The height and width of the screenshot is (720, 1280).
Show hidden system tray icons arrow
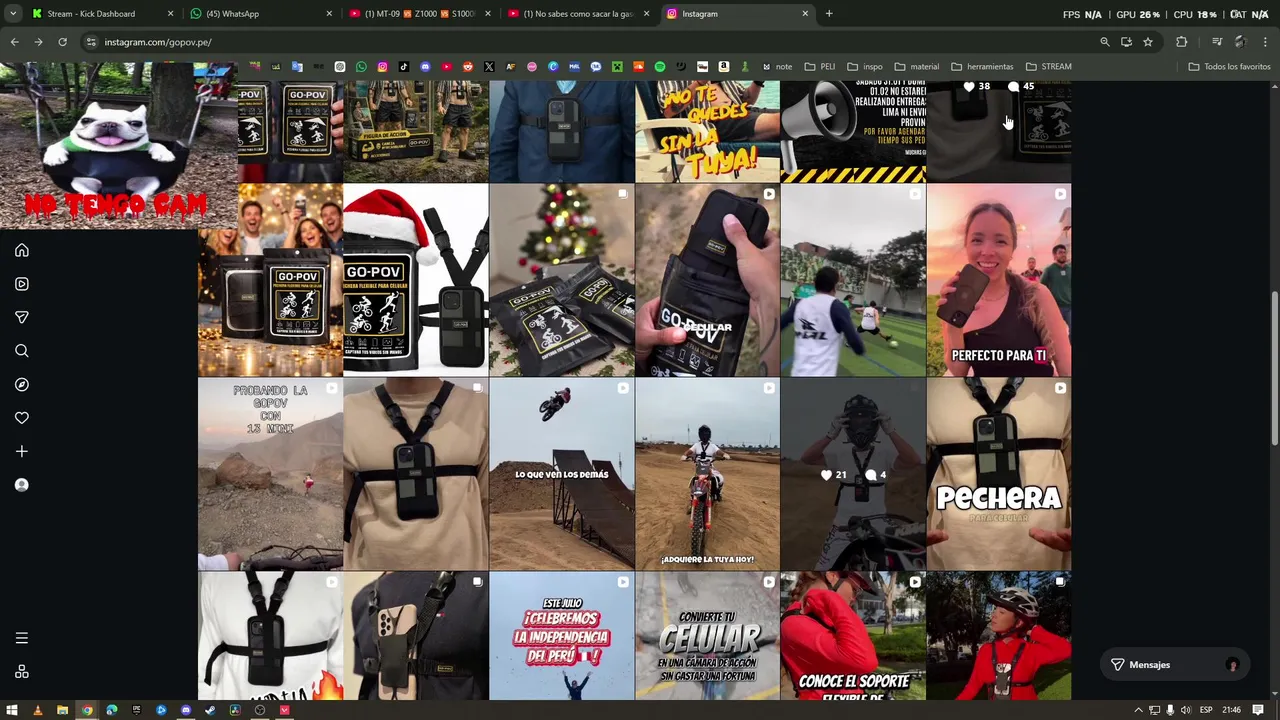(x=1138, y=710)
